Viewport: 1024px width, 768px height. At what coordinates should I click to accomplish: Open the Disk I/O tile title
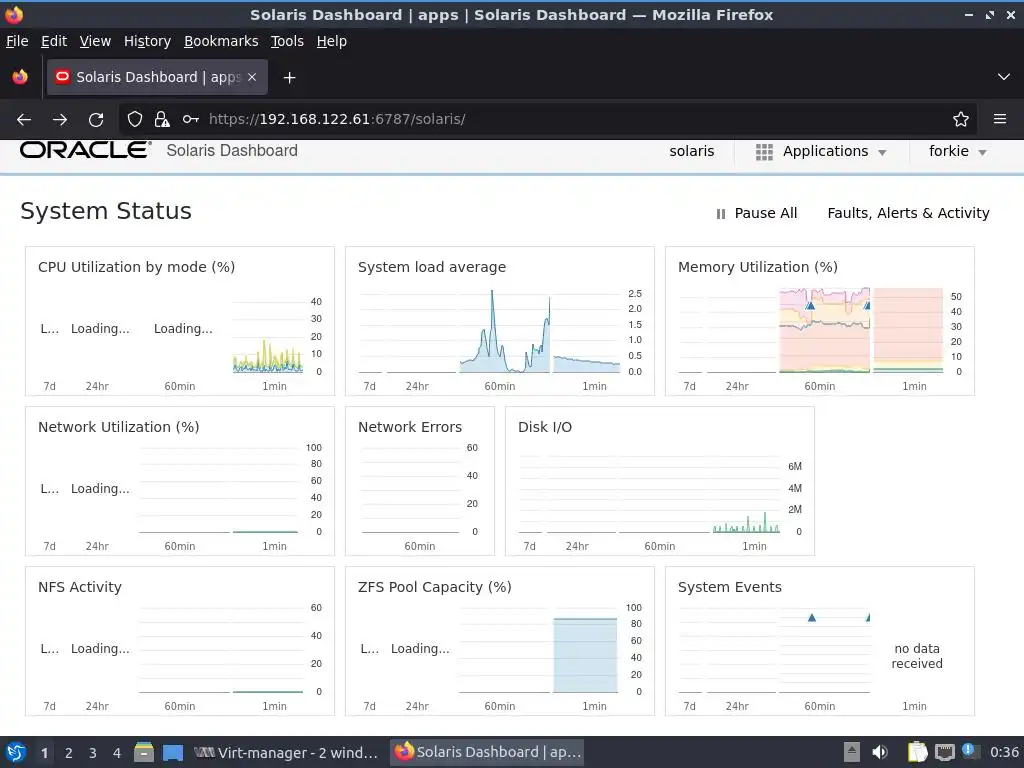[545, 427]
